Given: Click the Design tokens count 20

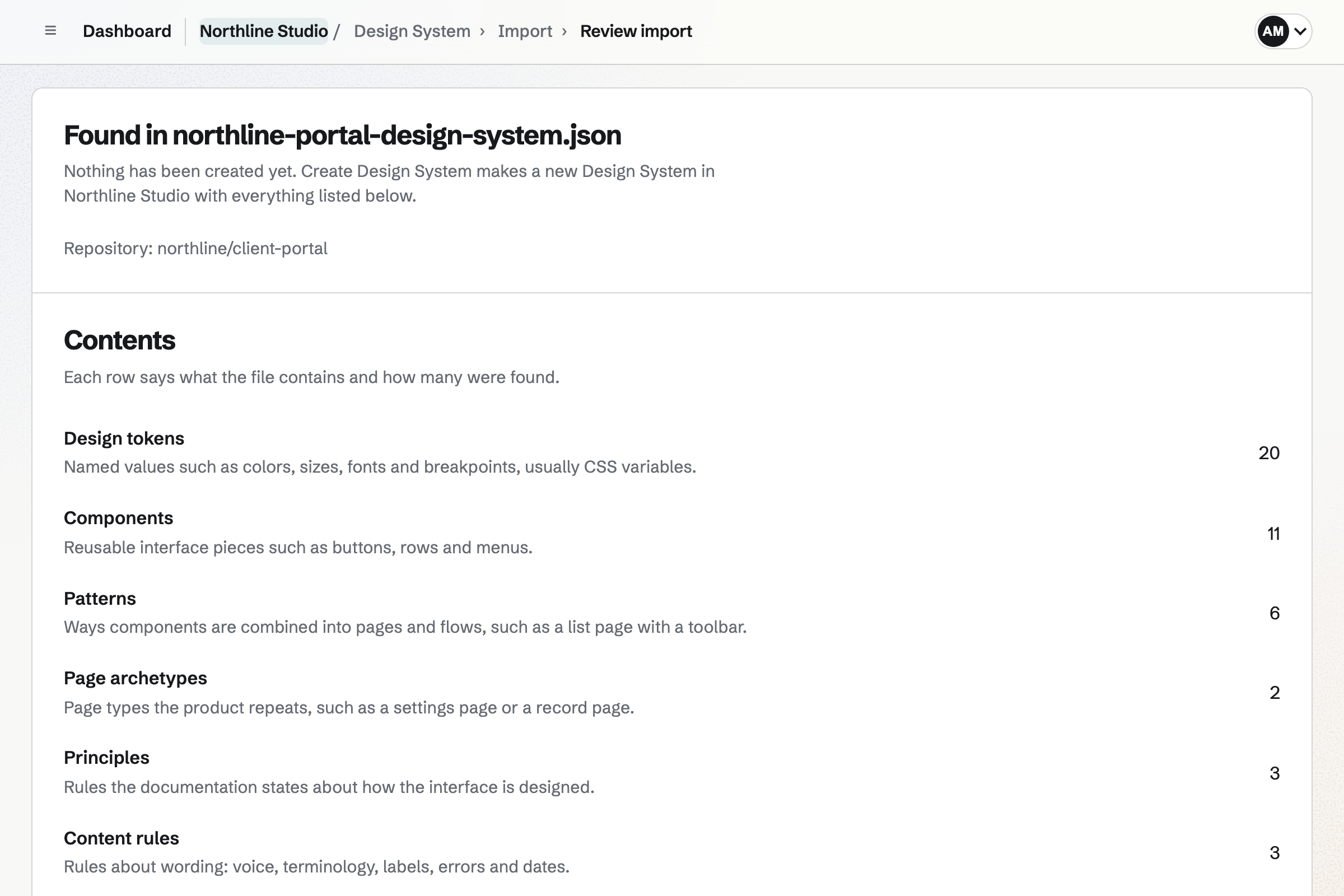Looking at the screenshot, I should click(1268, 453).
